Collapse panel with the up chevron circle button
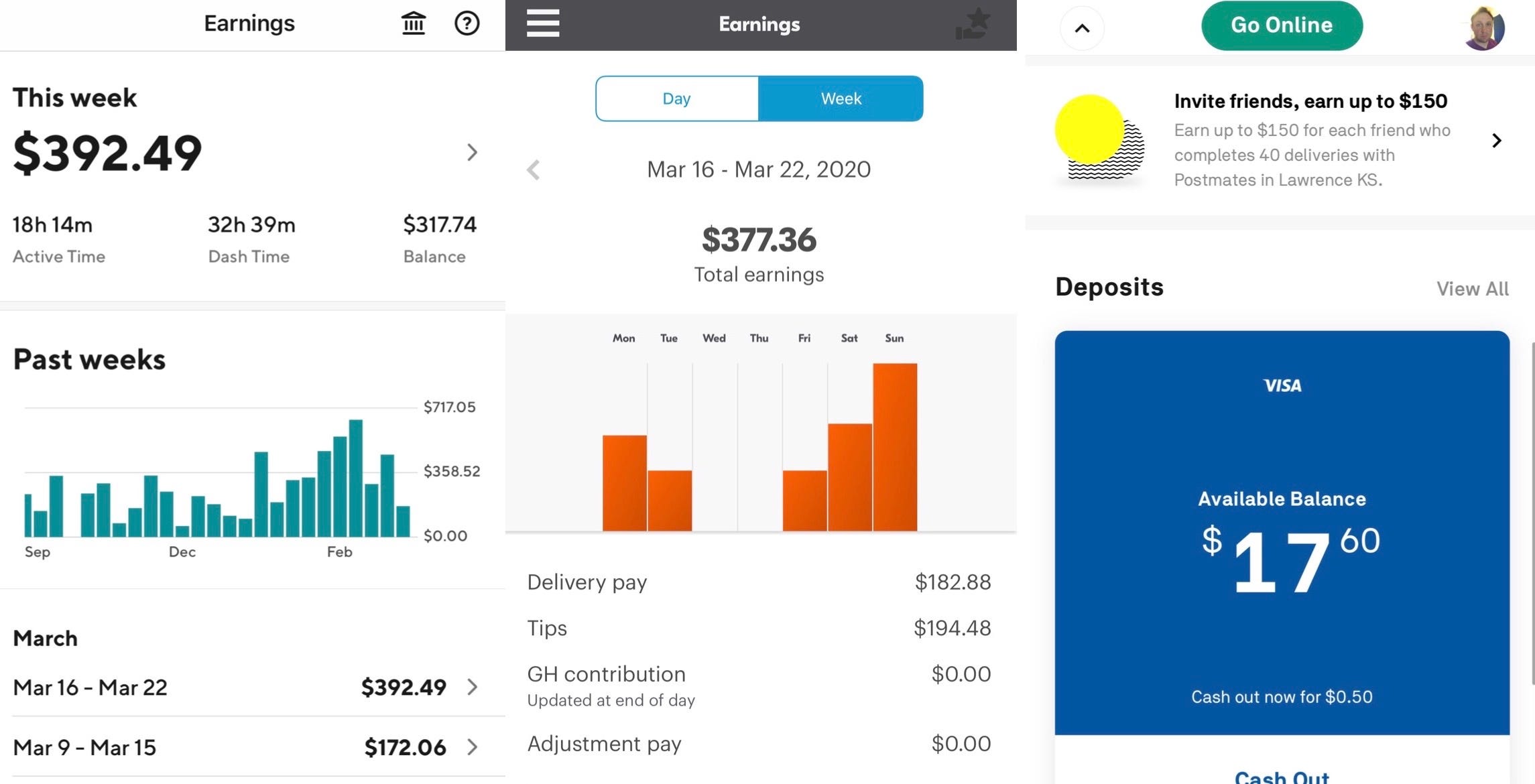Screen dimensions: 1535x784 point(1082,28)
